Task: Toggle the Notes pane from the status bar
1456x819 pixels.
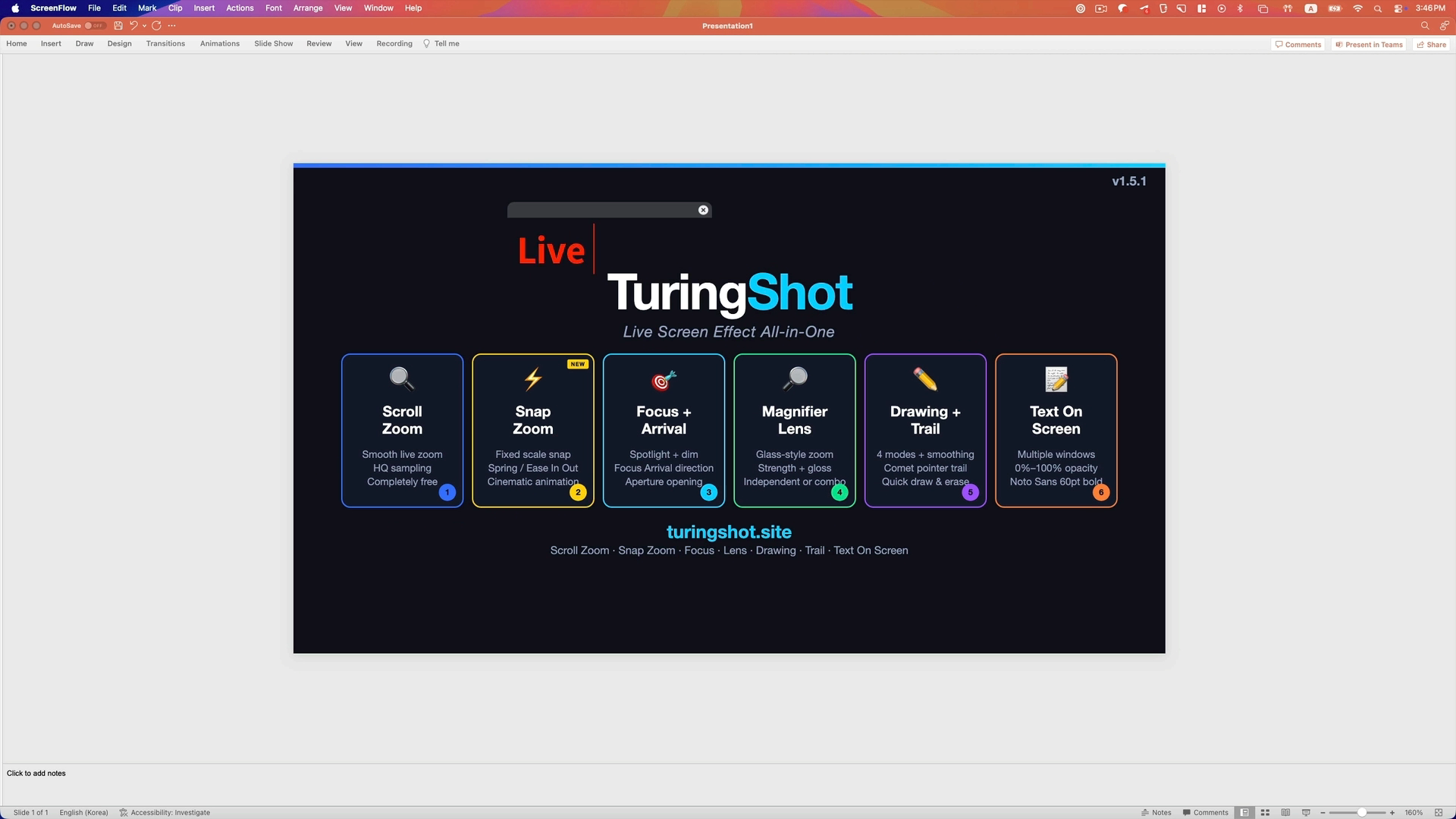Action: 1156,812
